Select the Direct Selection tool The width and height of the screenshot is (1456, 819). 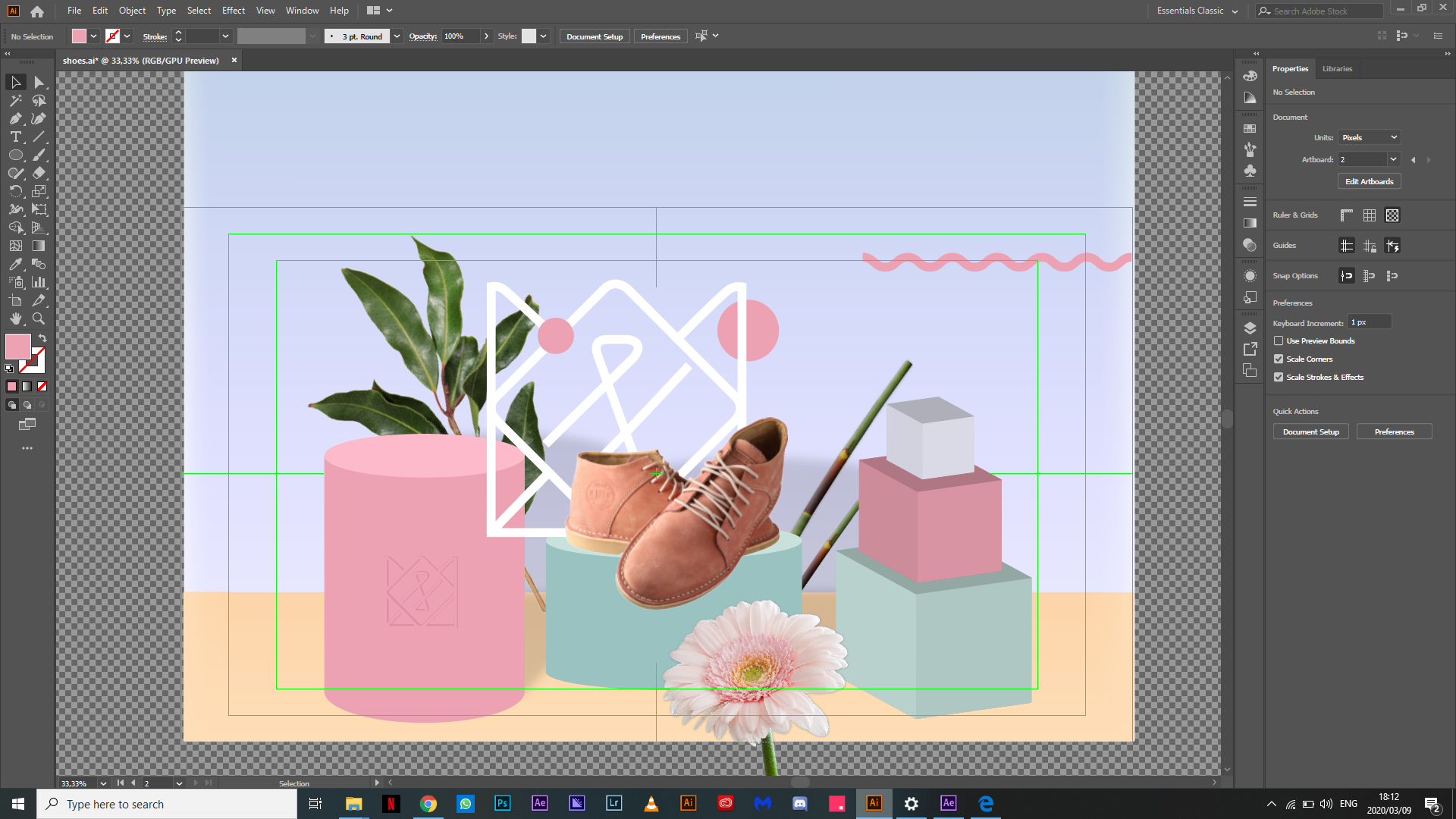coord(39,82)
